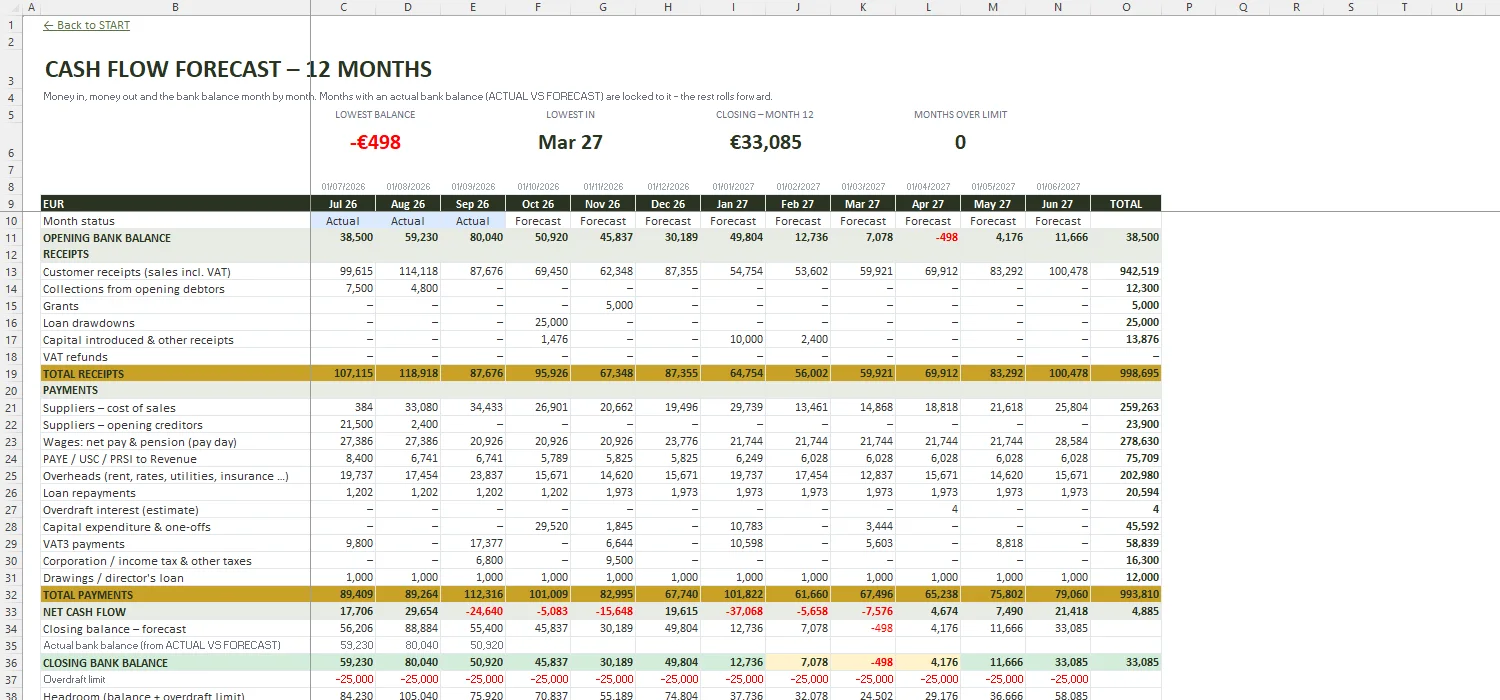
Task: Select column O header
Action: tap(1126, 7)
